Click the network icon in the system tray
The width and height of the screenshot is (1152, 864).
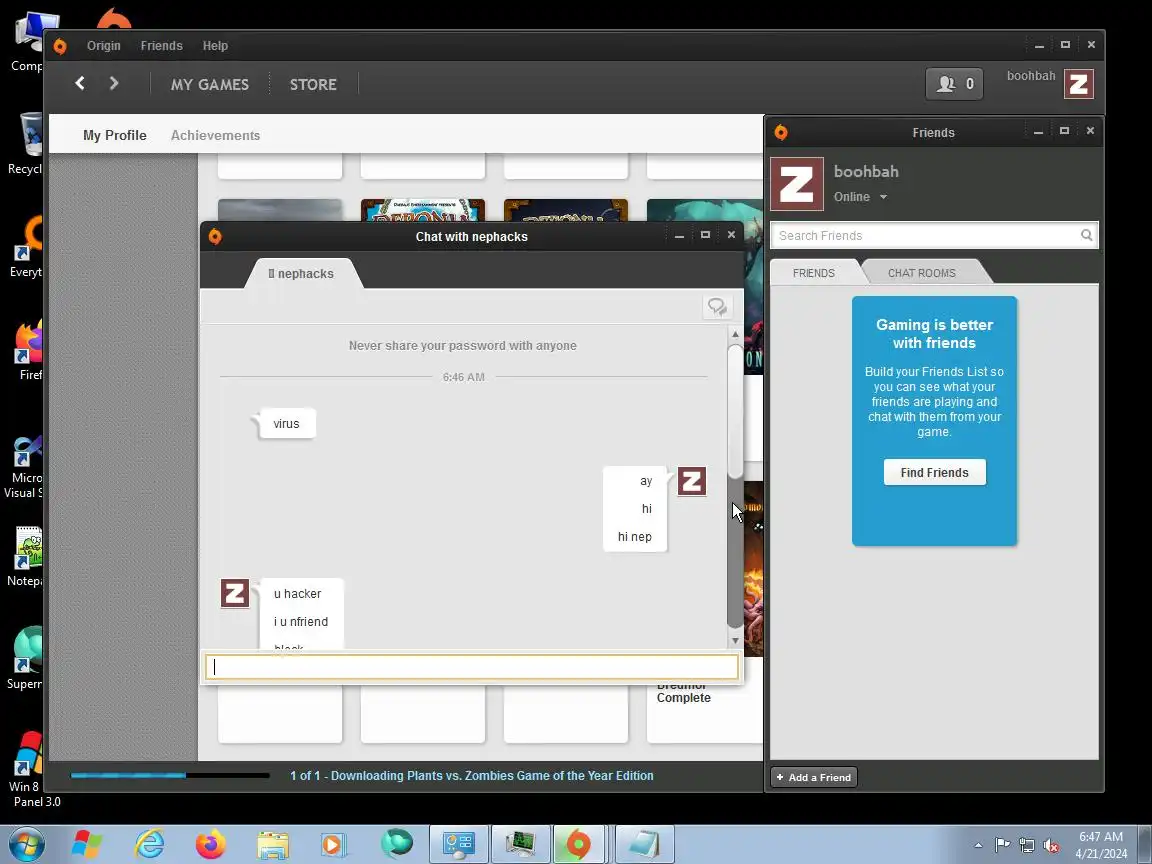click(1027, 845)
